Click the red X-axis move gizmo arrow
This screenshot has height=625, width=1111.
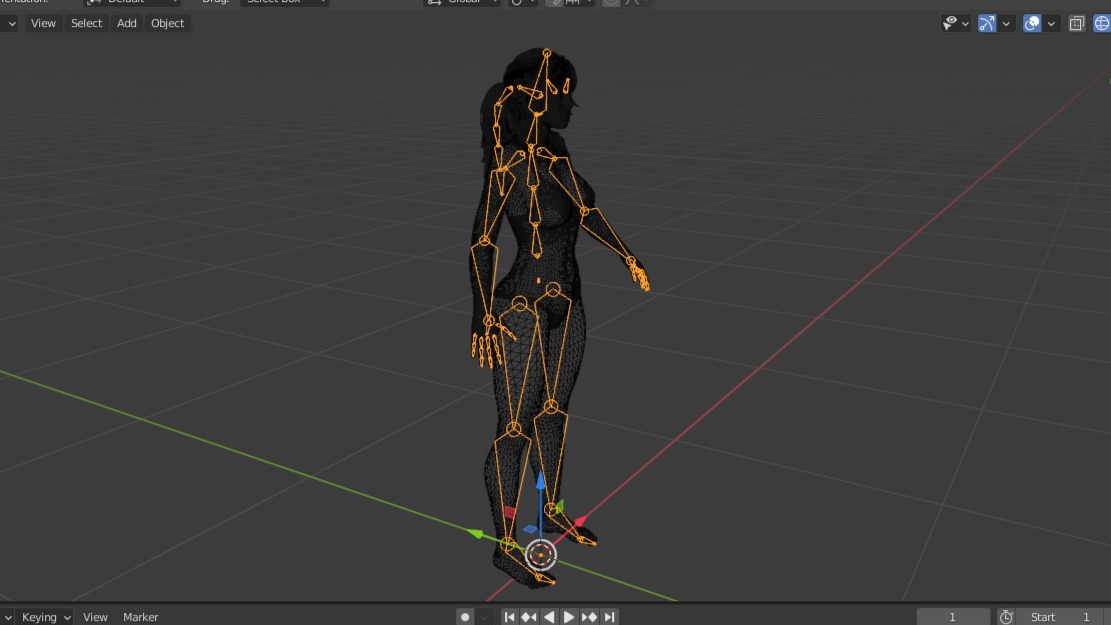pyautogui.click(x=580, y=522)
